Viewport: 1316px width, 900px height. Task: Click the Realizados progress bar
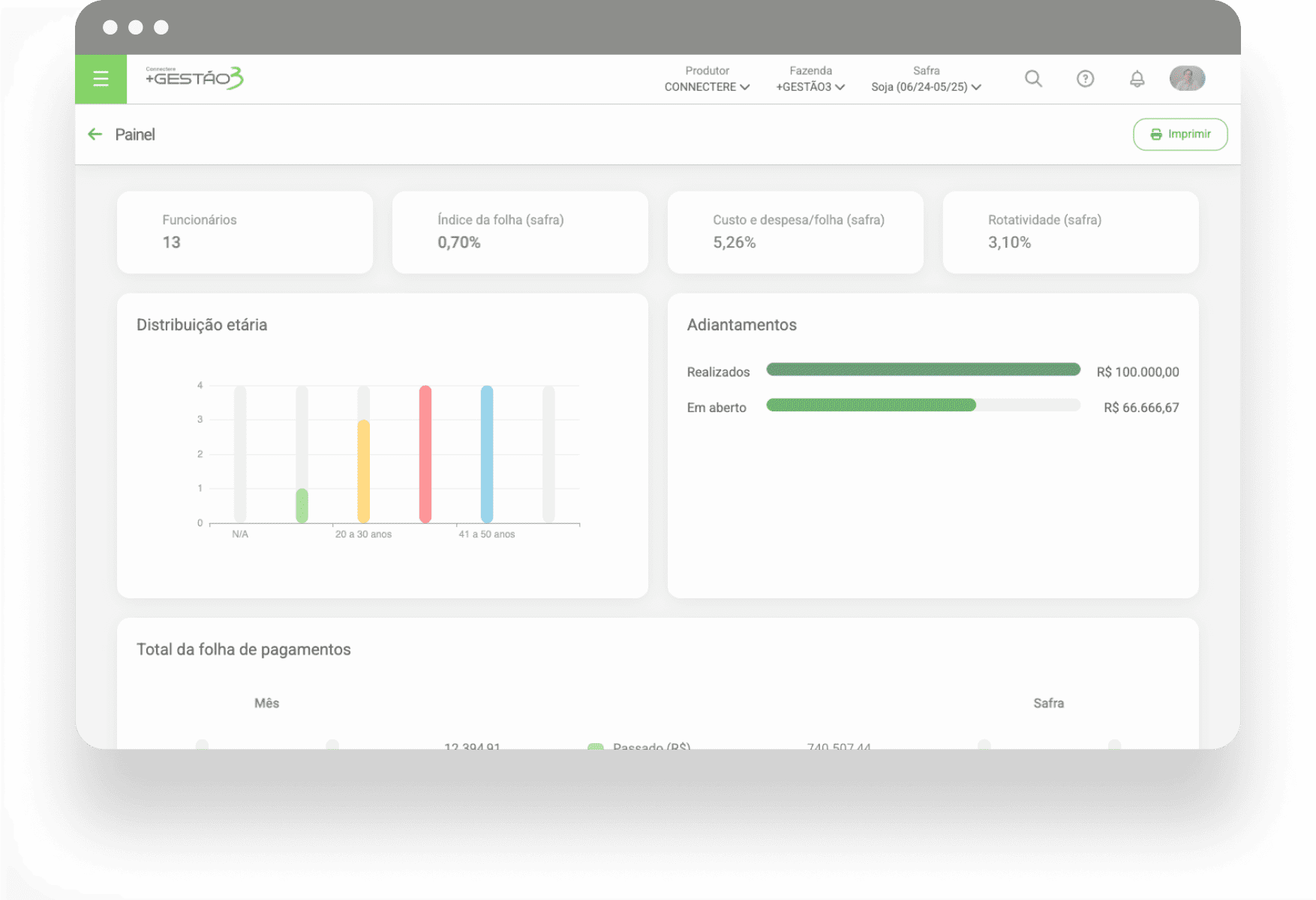tap(923, 369)
